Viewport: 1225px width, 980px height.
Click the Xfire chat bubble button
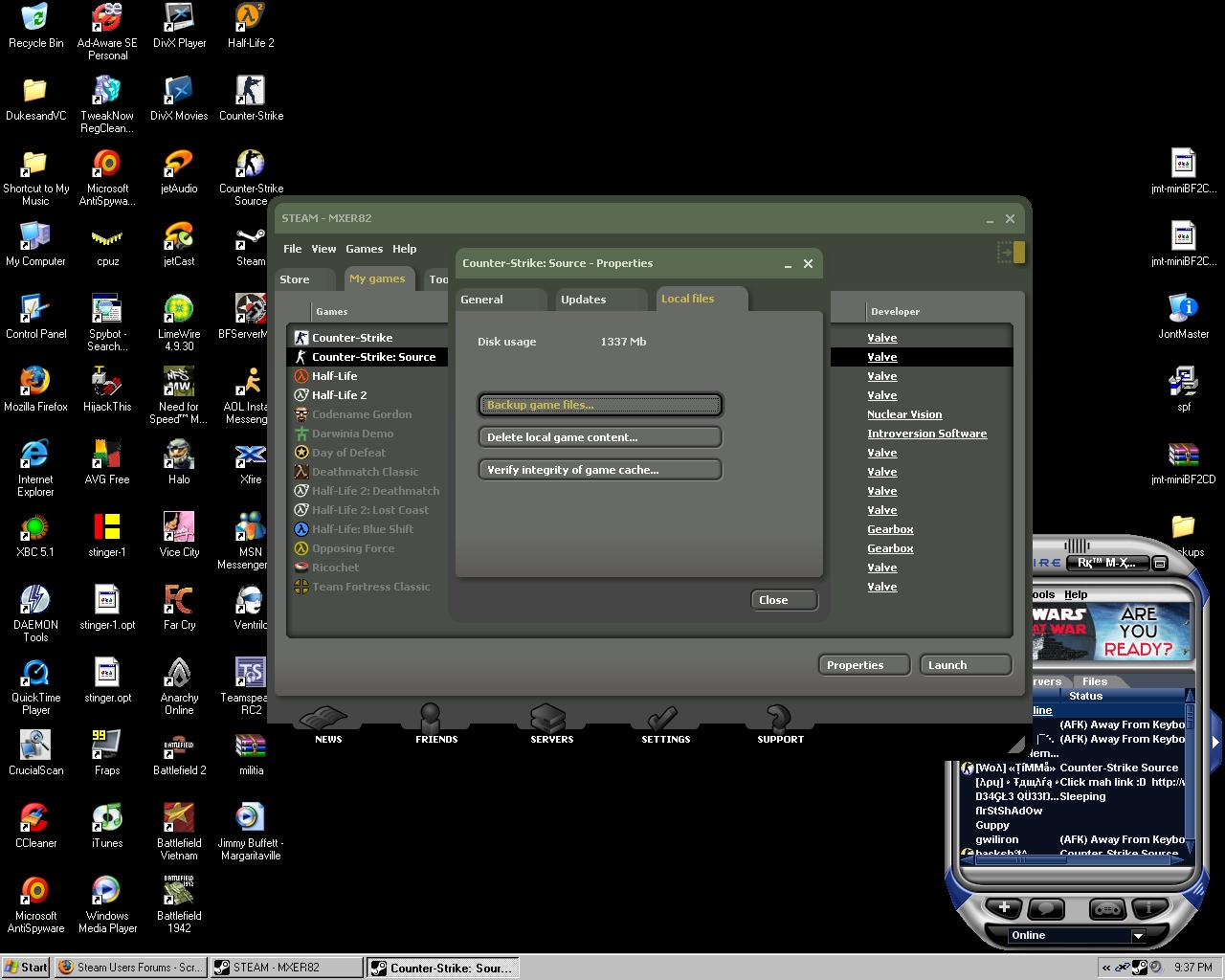(x=1046, y=907)
